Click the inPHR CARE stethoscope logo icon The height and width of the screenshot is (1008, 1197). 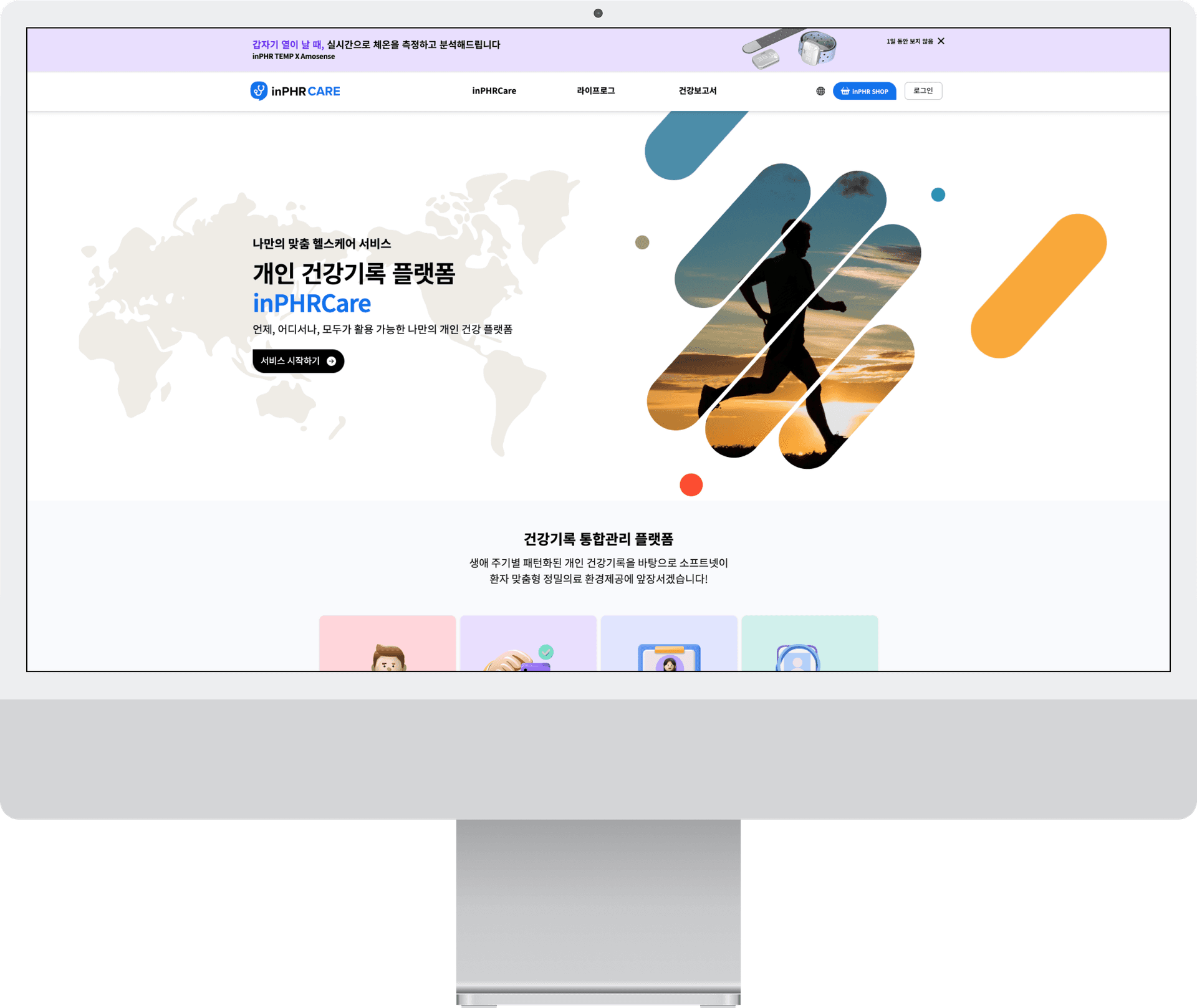257,91
